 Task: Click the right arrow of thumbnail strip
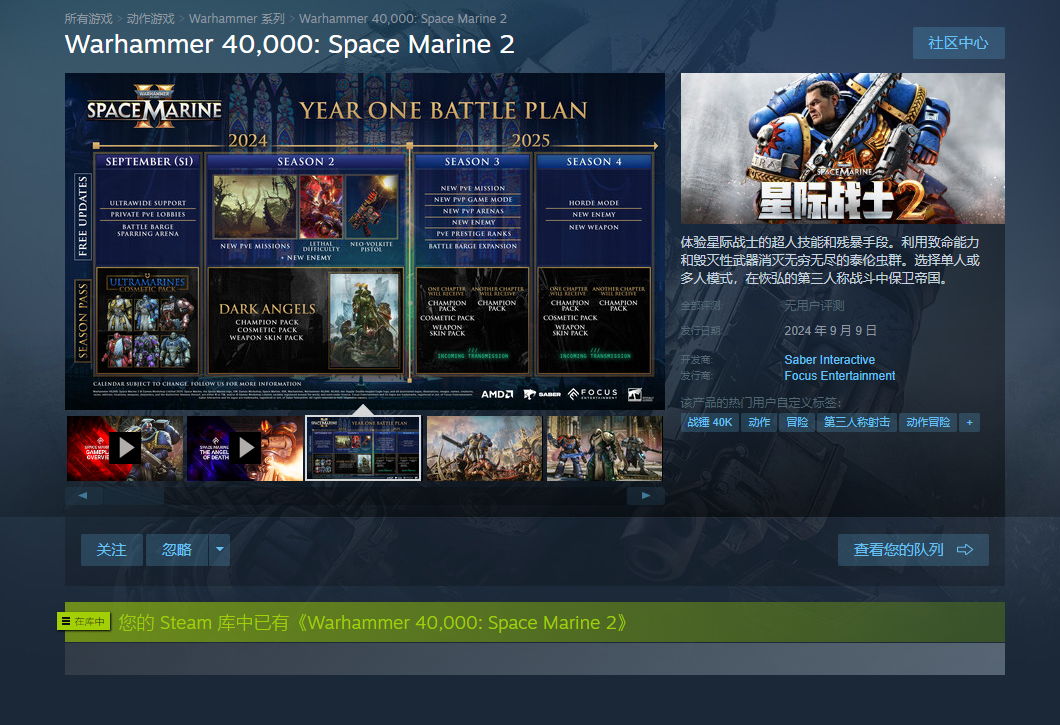pos(646,496)
